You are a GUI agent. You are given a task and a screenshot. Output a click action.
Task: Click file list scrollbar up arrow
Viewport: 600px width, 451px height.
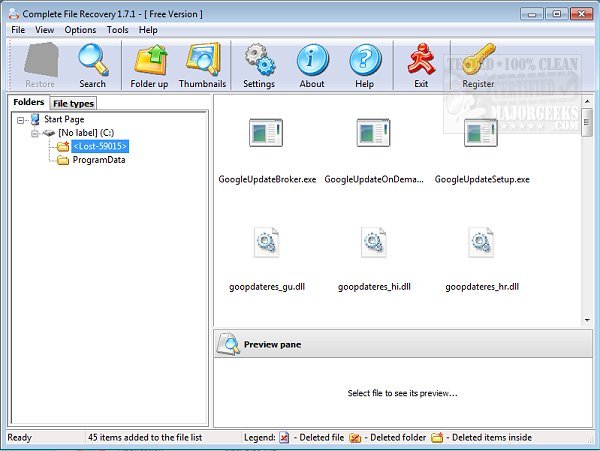tap(587, 101)
